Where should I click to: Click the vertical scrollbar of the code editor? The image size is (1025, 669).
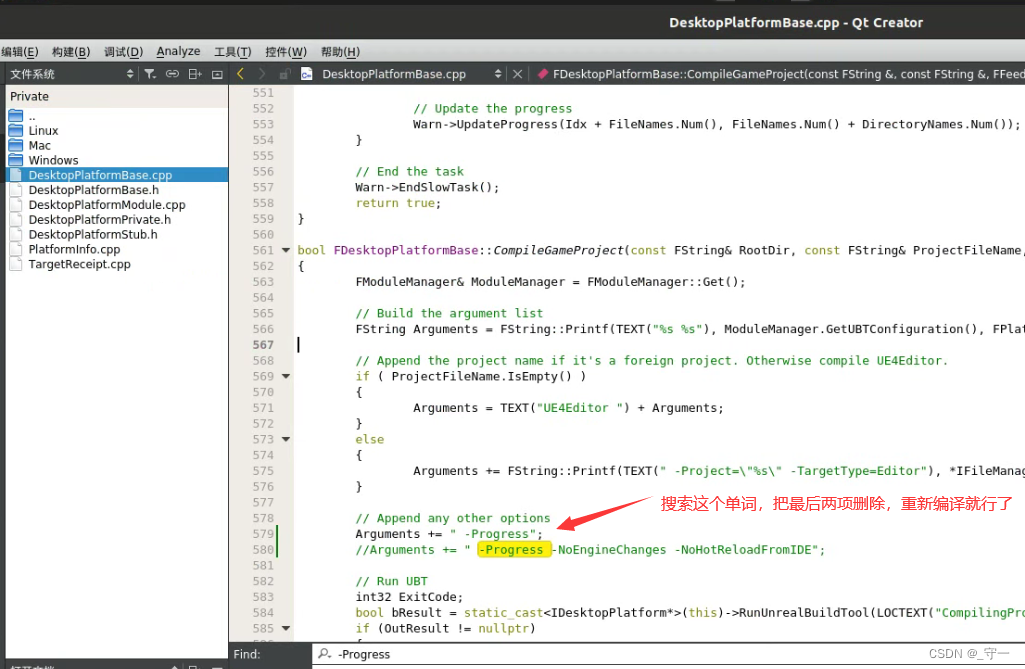click(x=1019, y=300)
